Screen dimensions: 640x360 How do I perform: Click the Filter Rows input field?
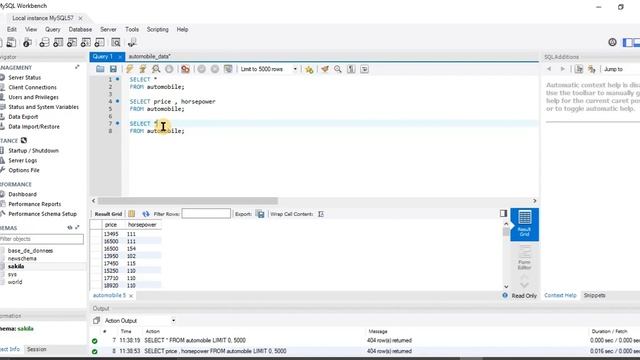(206, 214)
